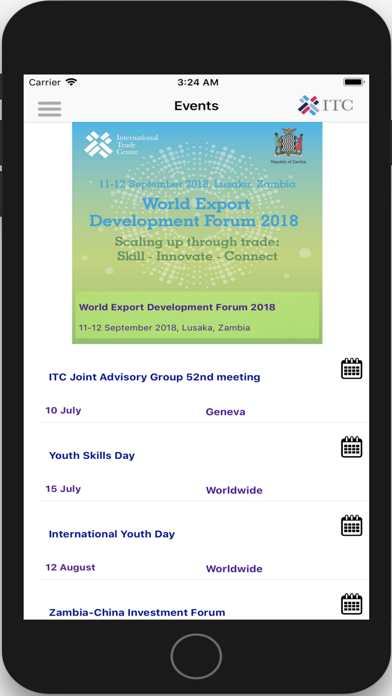This screenshot has height=696, width=392.
Task: Click Worldwide location for Youth Skills Day
Action: click(x=234, y=490)
